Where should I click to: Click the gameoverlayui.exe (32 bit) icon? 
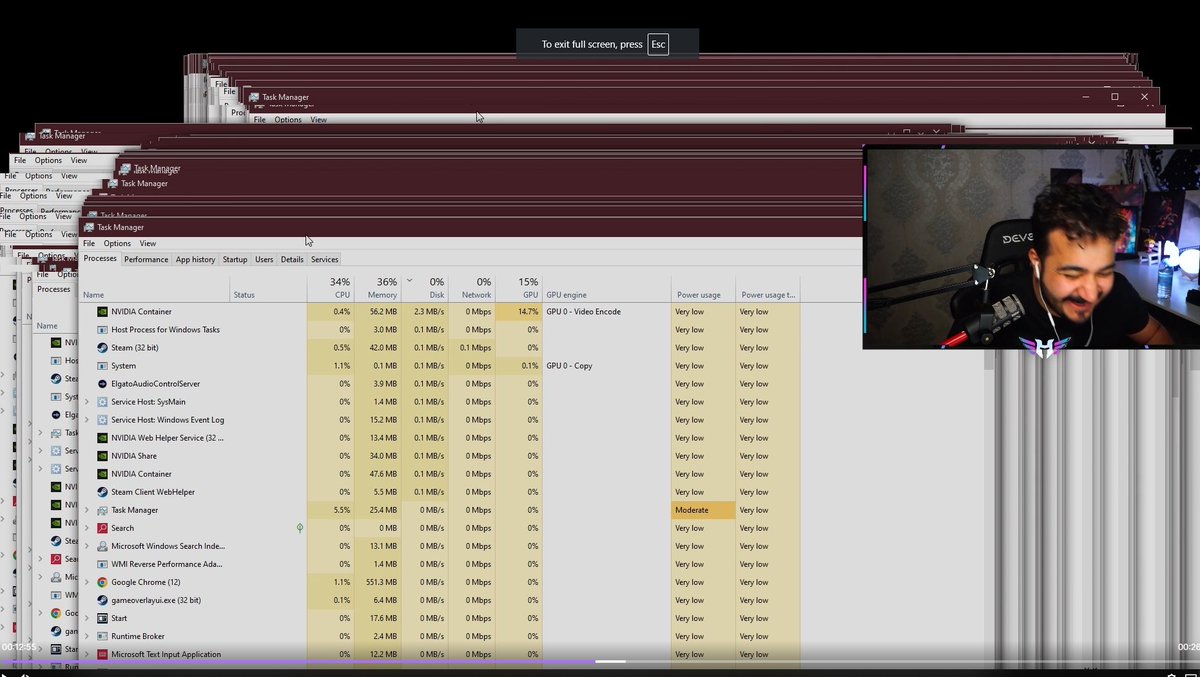102,600
